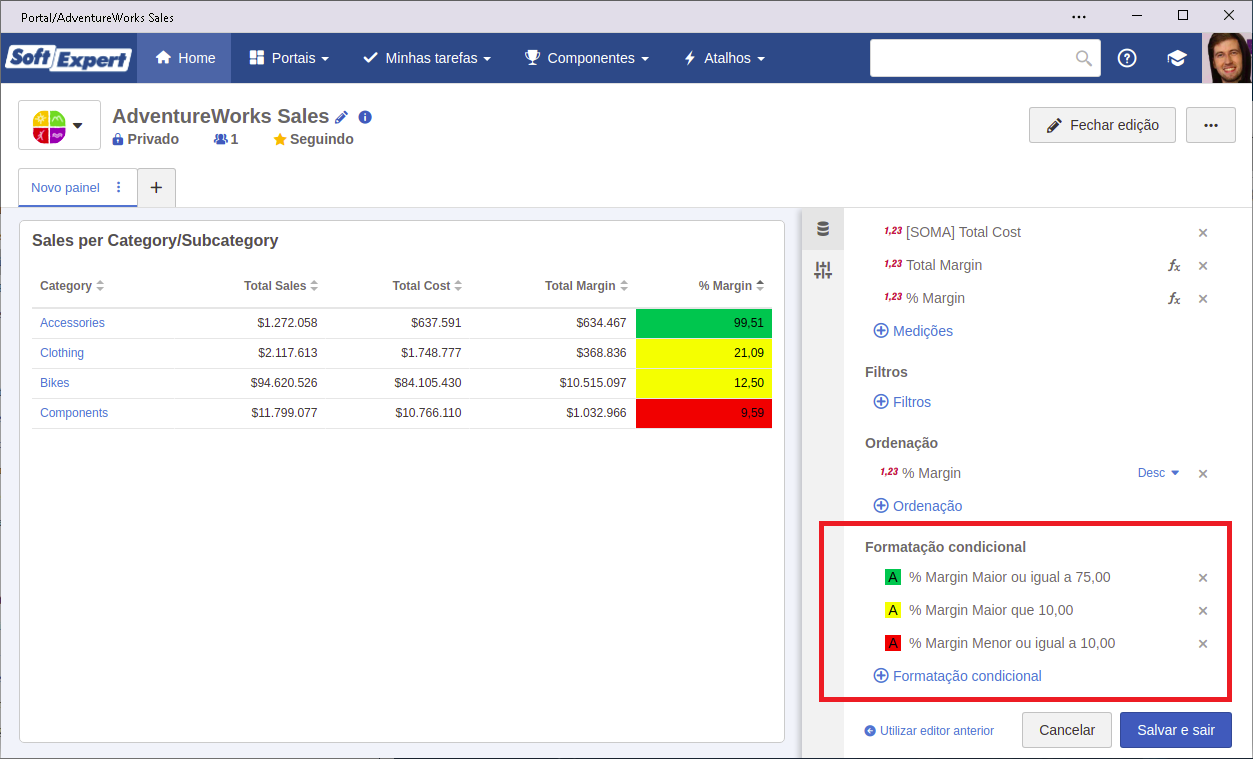Click the yellow format swatch
This screenshot has height=759, width=1253.
[x=893, y=610]
